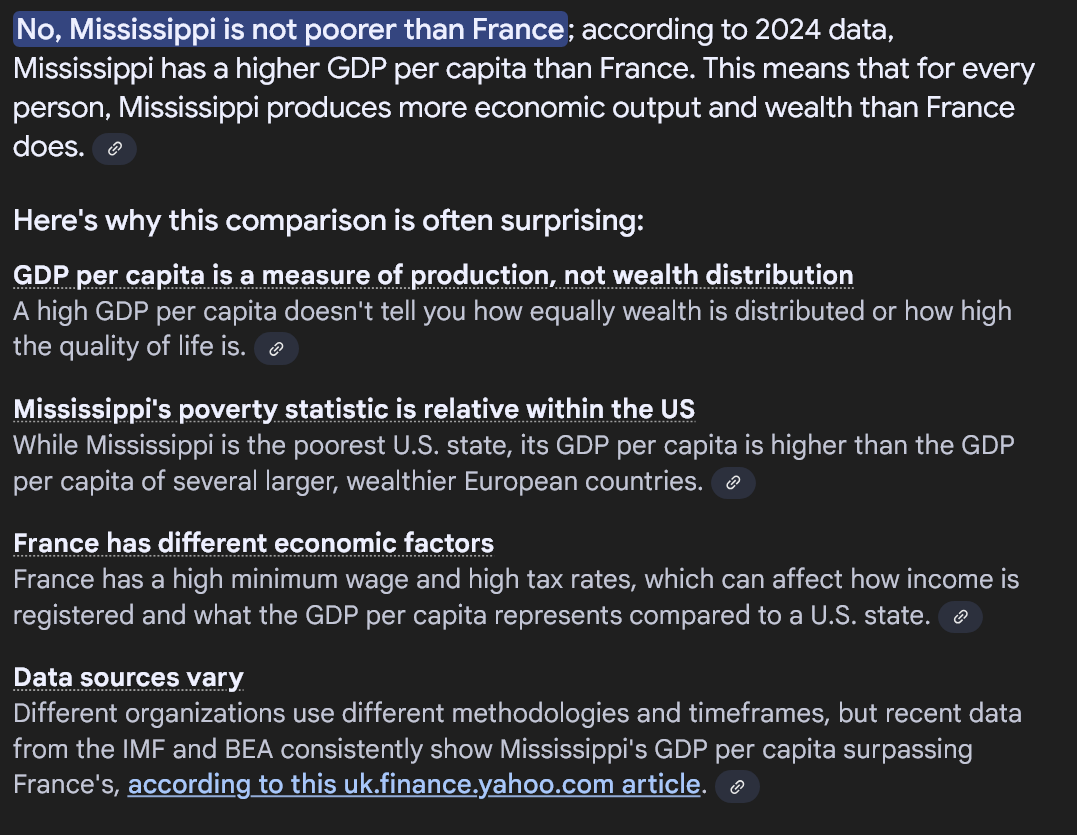The image size is (1077, 835).
Task: Click paragraph starting 'A high GDP per capita doesn't'
Action: point(512,329)
